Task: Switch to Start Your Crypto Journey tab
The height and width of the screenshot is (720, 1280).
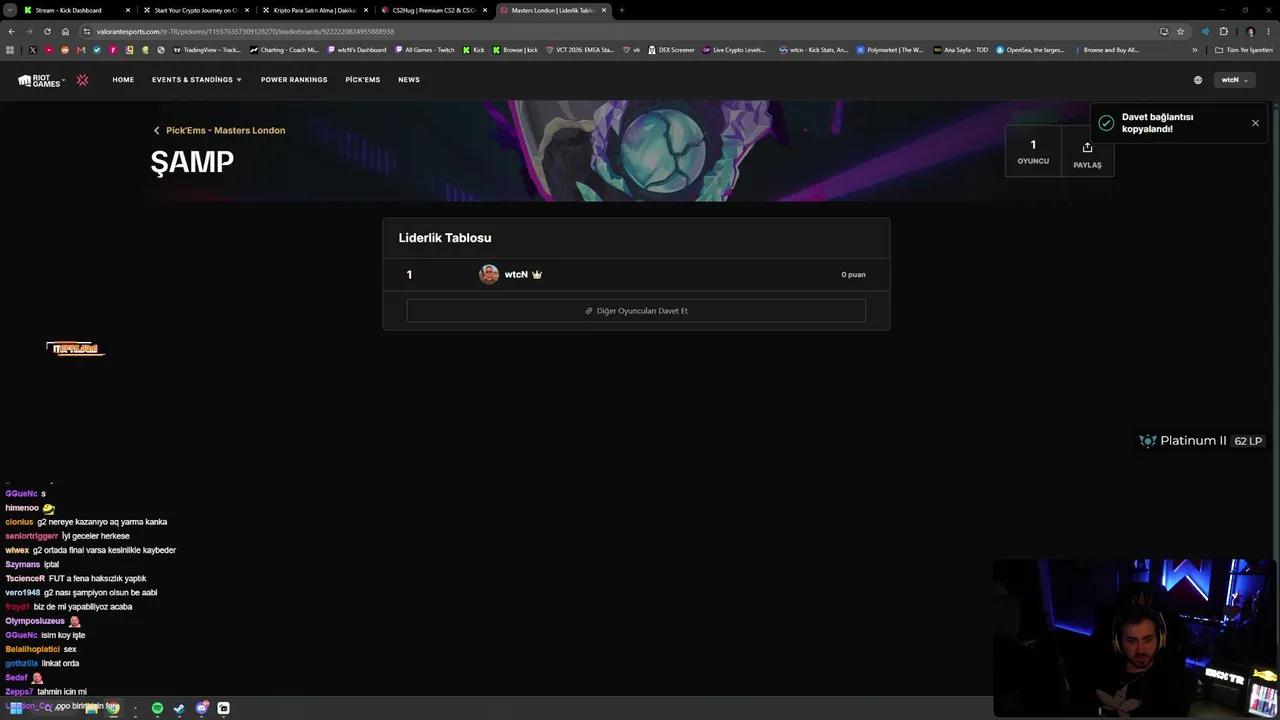Action: [x=195, y=10]
